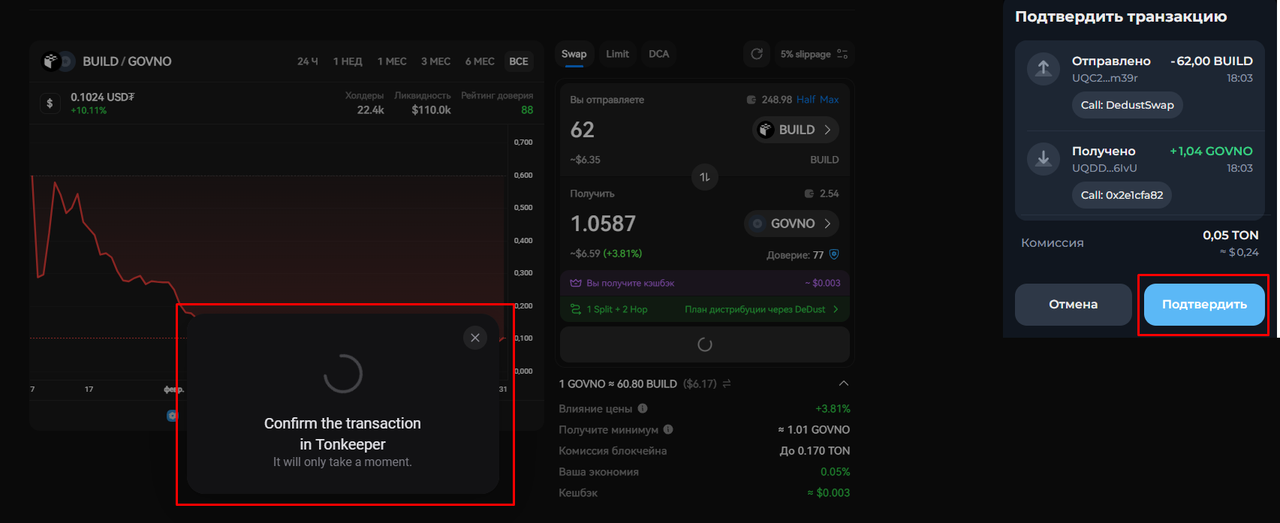Image resolution: width=1280 pixels, height=523 pixels.
Task: Click the До 0.170 TON fee value
Action: click(815, 451)
